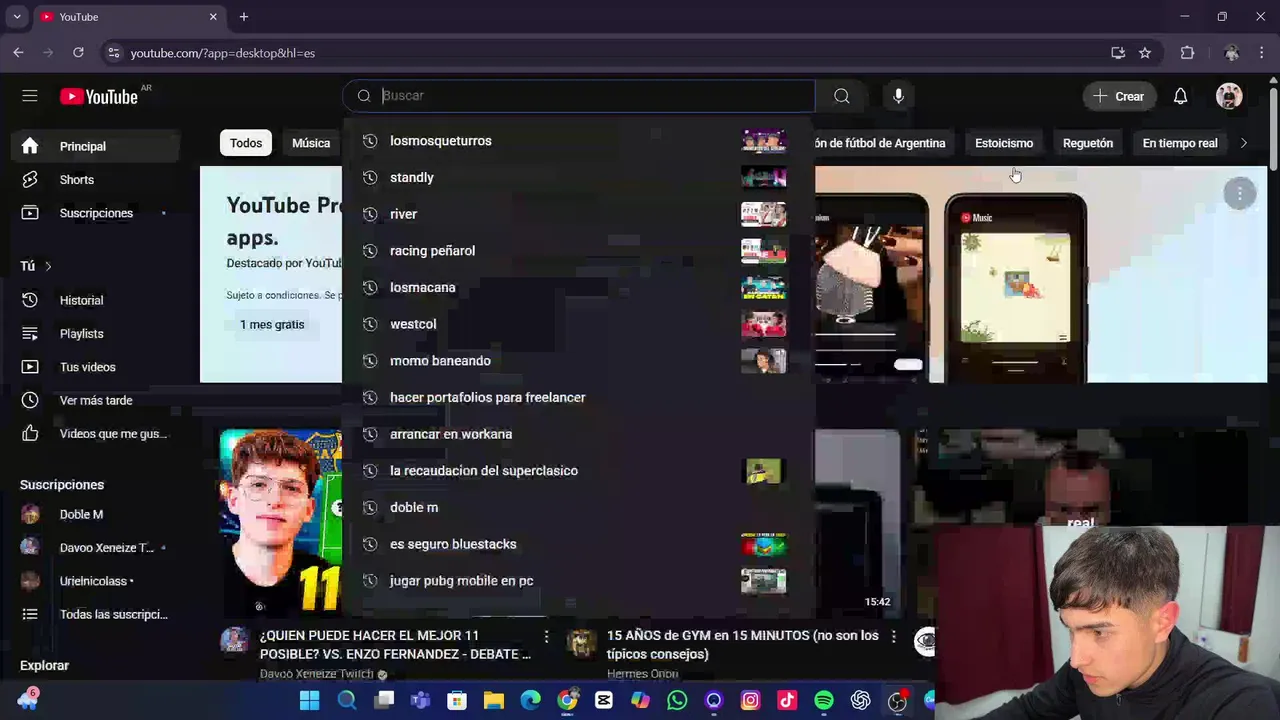The image size is (1280, 720).
Task: Open Spotify from the taskbar
Action: click(824, 701)
